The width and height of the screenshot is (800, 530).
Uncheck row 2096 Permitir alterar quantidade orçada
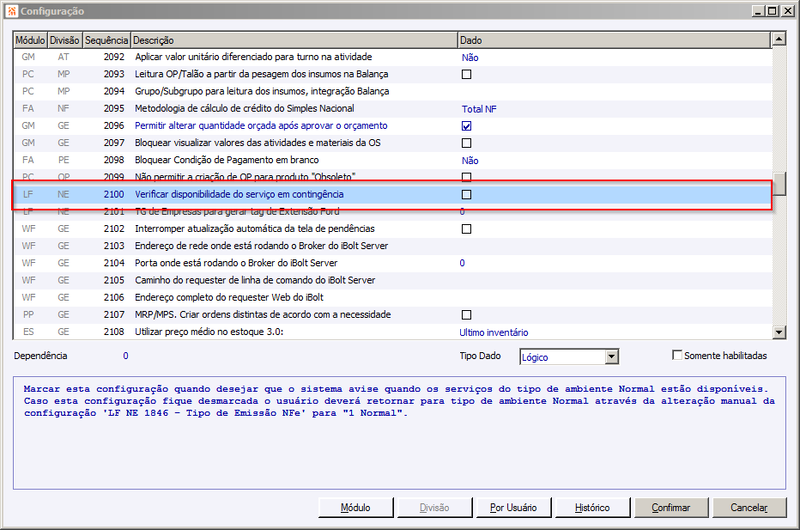pos(466,126)
